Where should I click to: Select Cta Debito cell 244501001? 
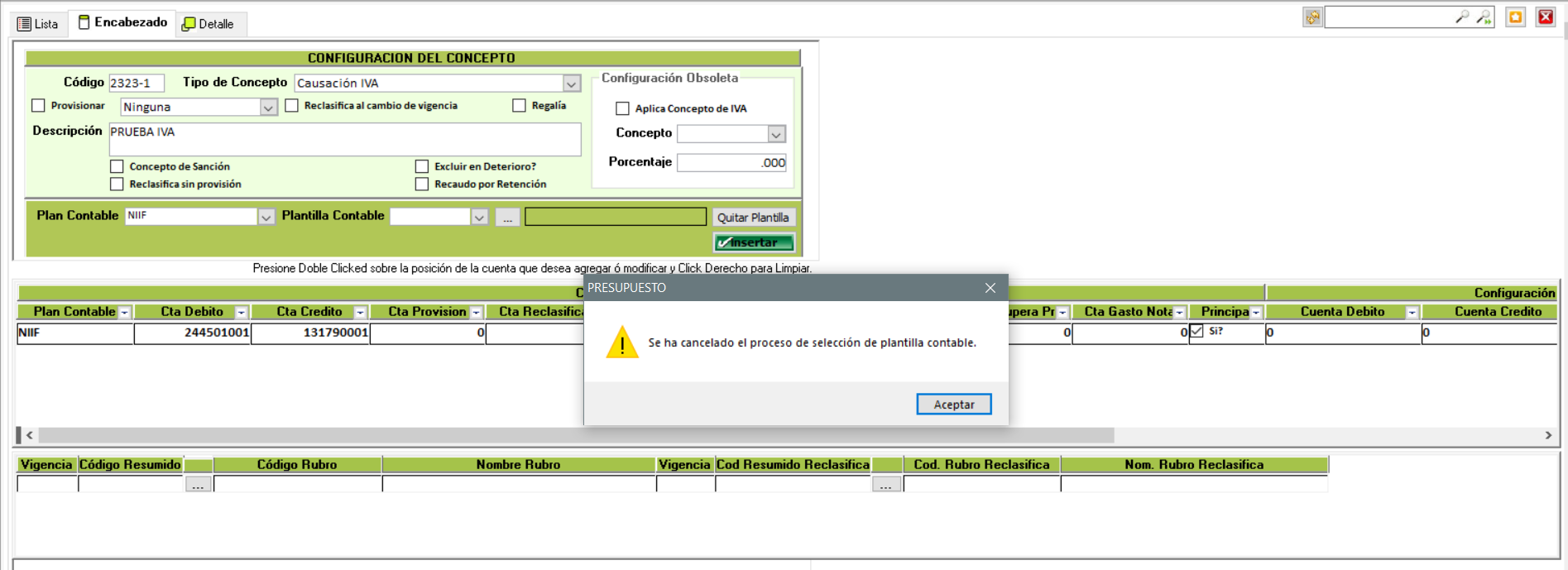pos(192,333)
